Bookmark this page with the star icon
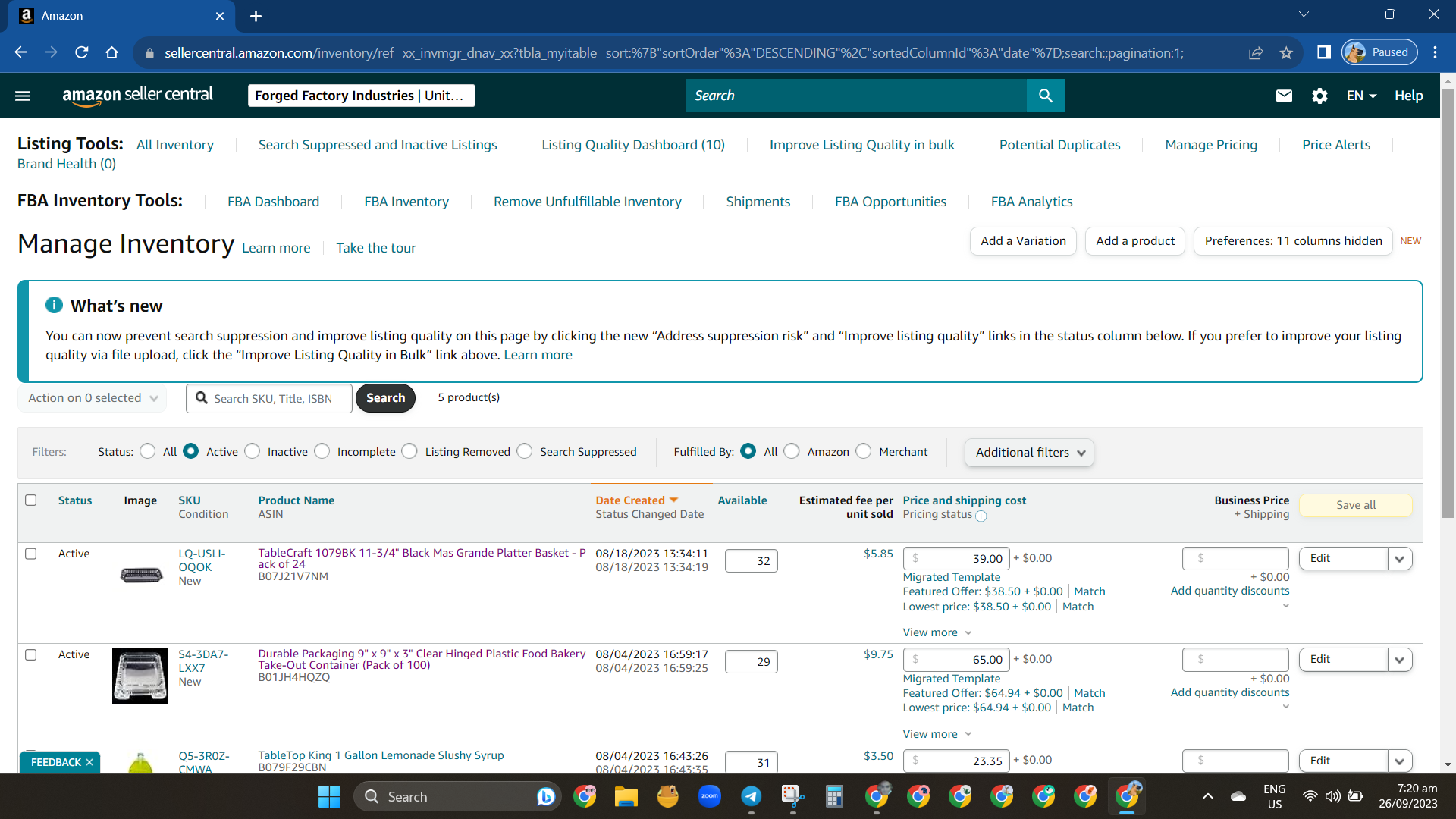Image resolution: width=1456 pixels, height=819 pixels. (x=1286, y=52)
